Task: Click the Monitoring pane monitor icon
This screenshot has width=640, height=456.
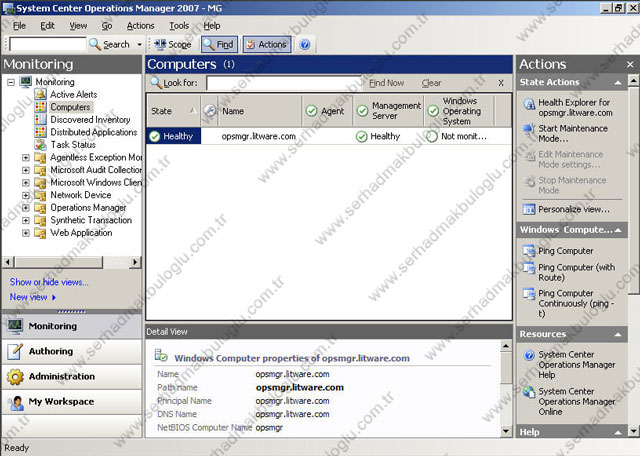Action: click(x=15, y=326)
